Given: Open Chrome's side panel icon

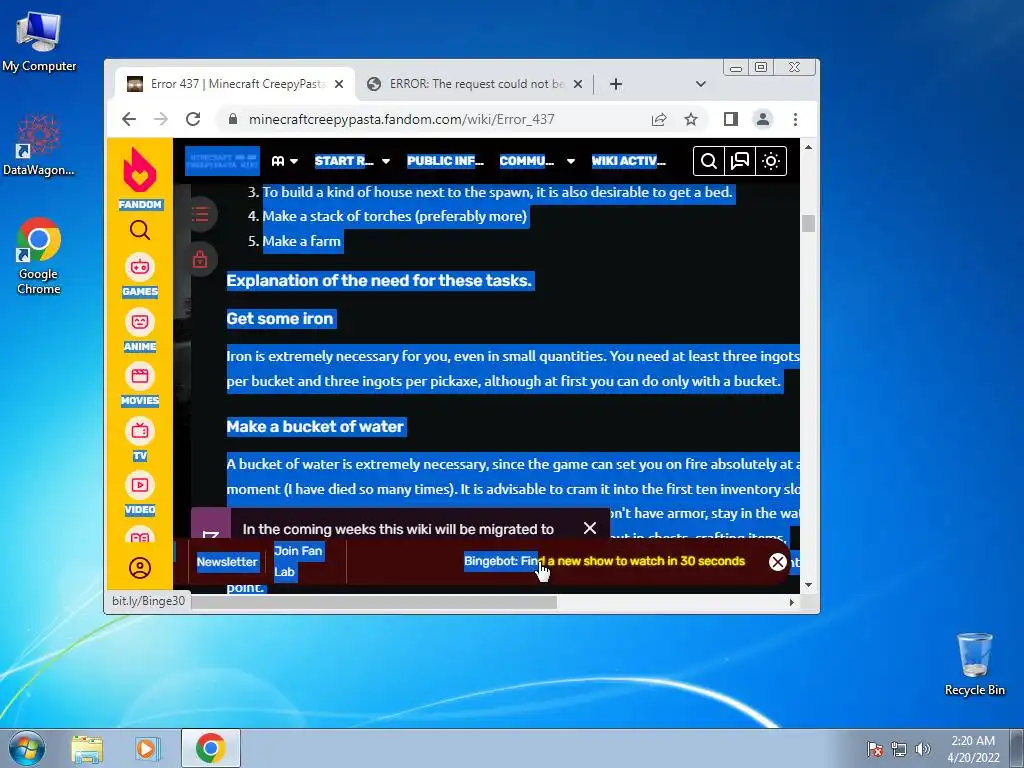Looking at the screenshot, I should pos(731,119).
